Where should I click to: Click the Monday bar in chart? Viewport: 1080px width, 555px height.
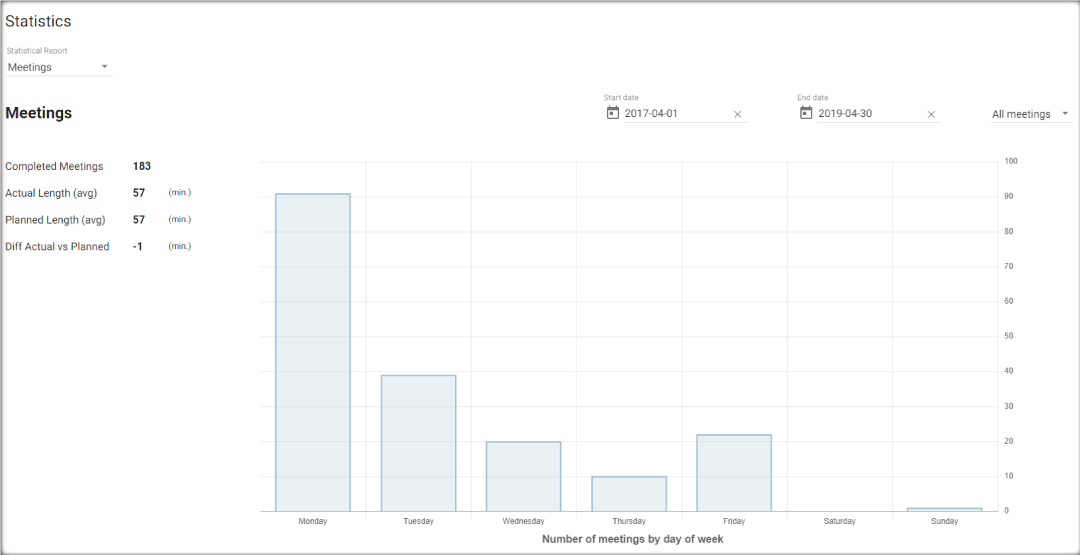coord(313,352)
